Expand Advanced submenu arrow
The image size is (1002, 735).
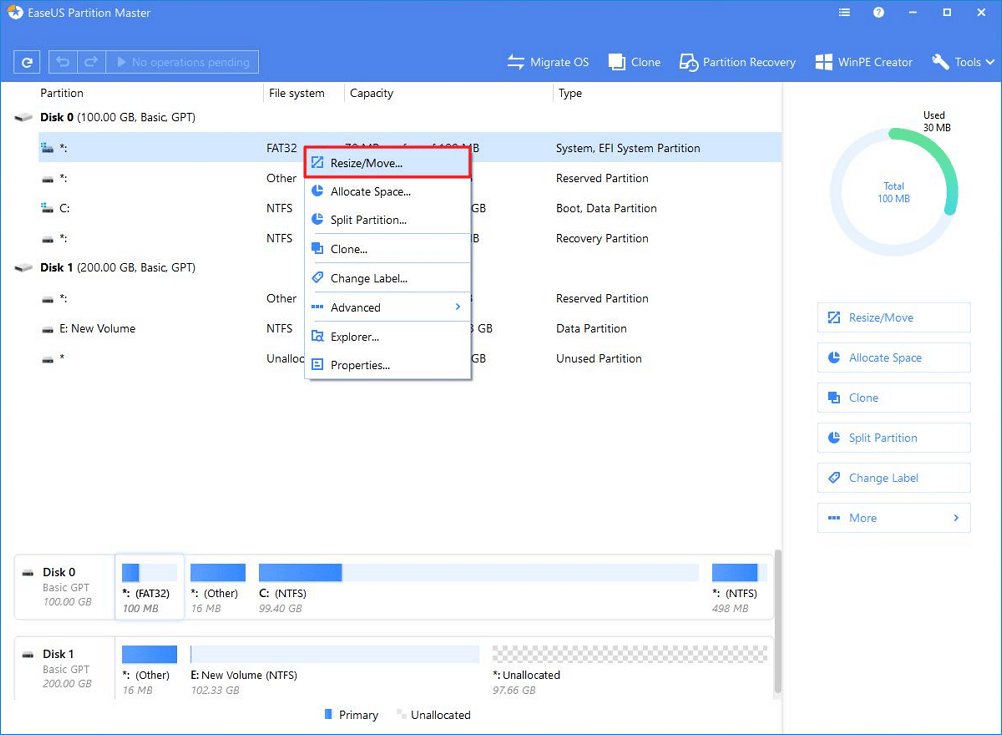point(458,307)
